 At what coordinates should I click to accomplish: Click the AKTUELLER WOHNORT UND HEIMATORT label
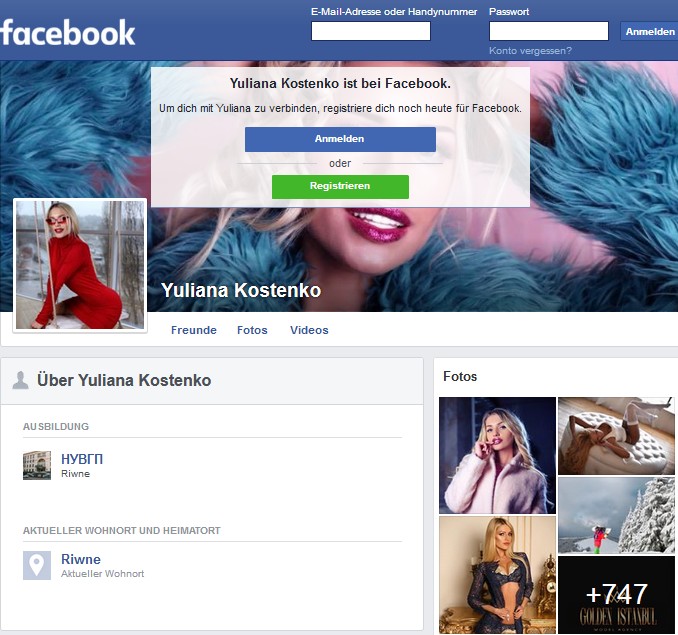pyautogui.click(x=122, y=530)
